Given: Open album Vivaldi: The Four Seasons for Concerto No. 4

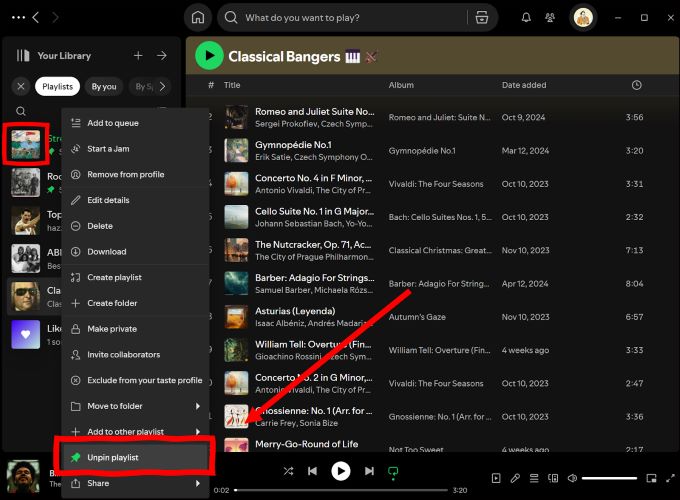Looking at the screenshot, I should 436,184.
